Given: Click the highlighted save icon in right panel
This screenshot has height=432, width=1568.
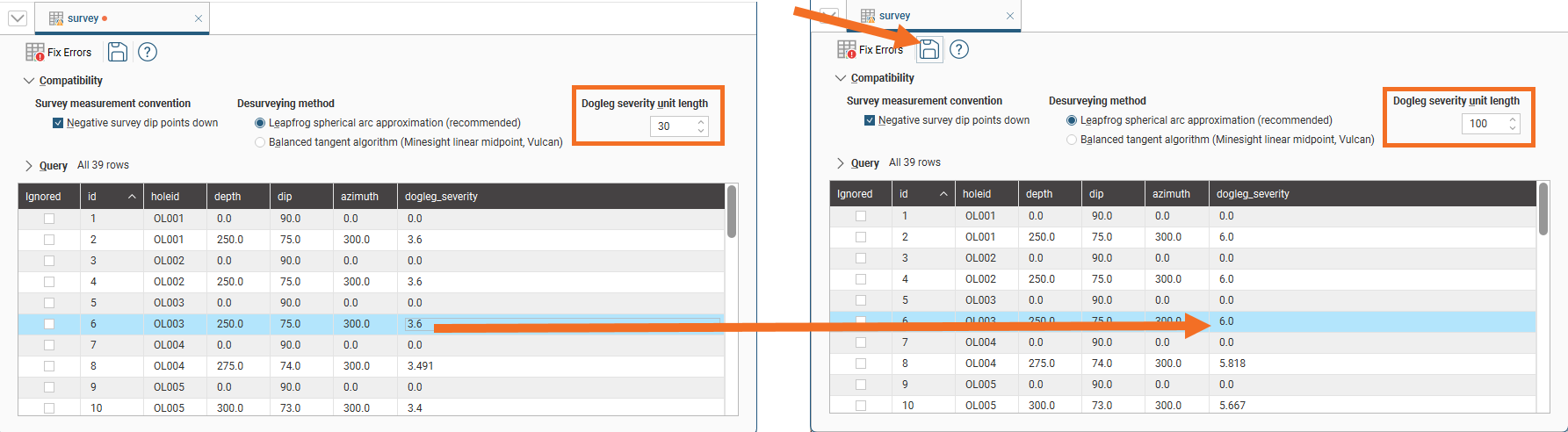Looking at the screenshot, I should click(929, 50).
